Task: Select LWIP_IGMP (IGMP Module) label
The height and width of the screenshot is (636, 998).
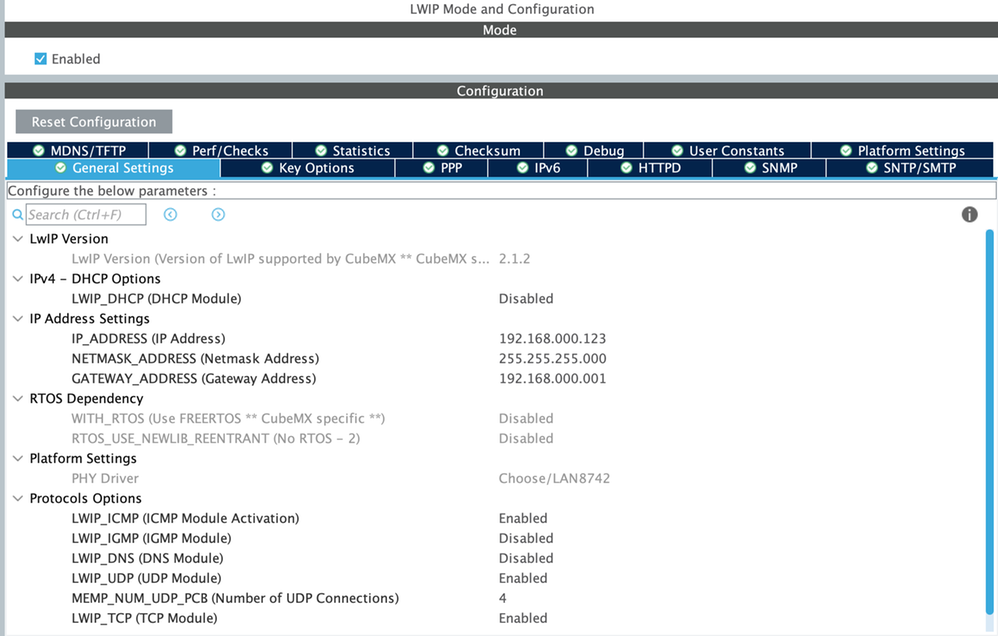Action: point(151,539)
